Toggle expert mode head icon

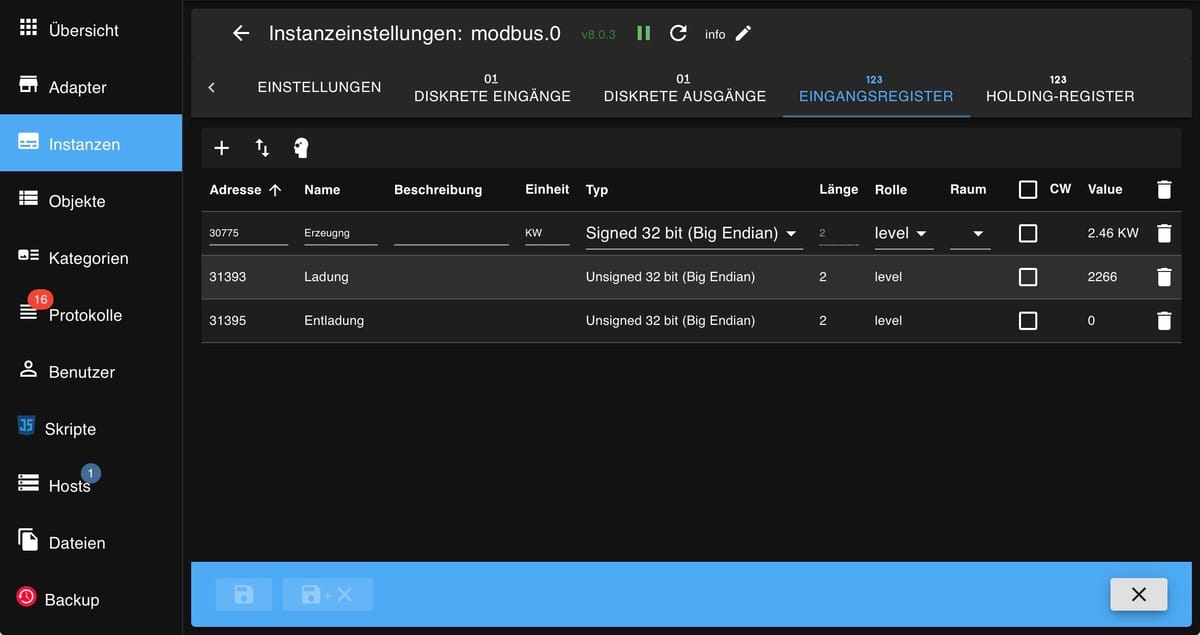pyautogui.click(x=301, y=148)
